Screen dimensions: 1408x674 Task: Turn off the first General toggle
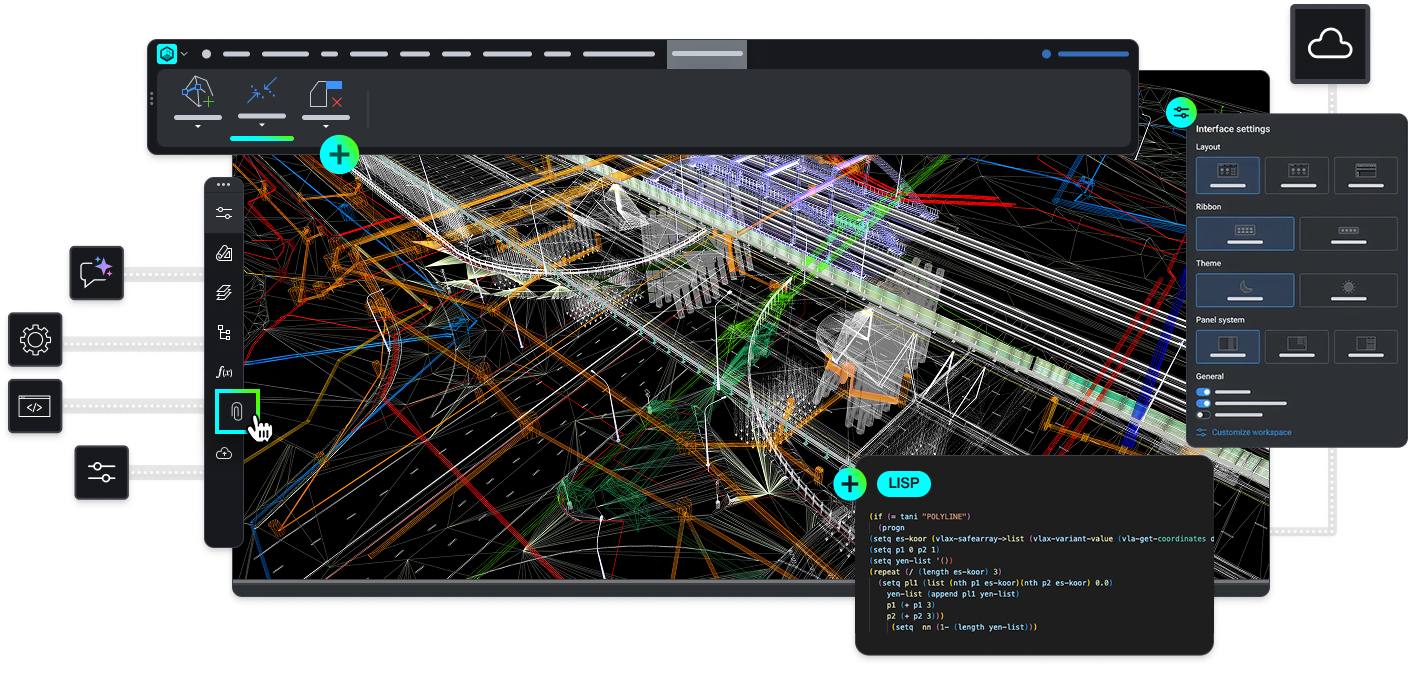1203,392
